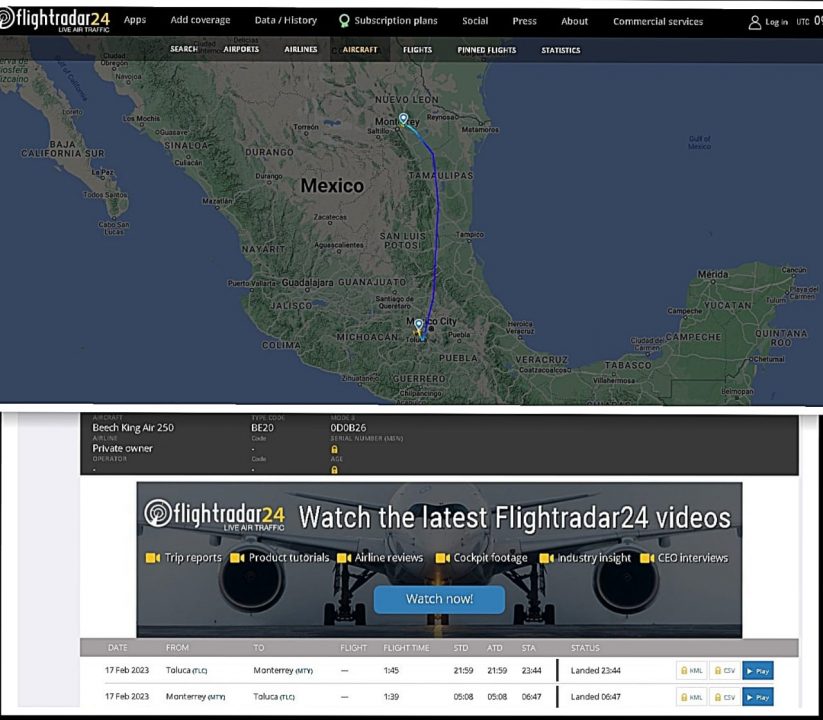
Task: Click the user profile icon
Action: click(754, 22)
